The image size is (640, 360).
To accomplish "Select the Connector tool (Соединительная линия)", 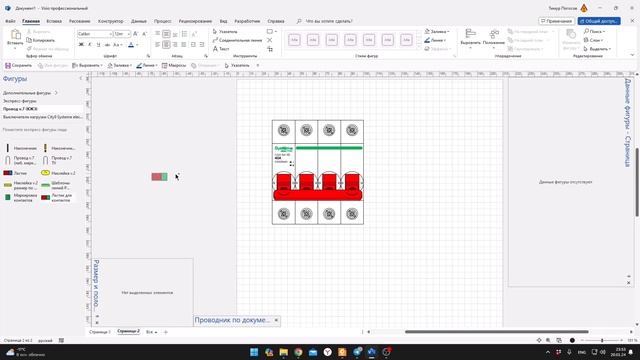I will [x=237, y=40].
